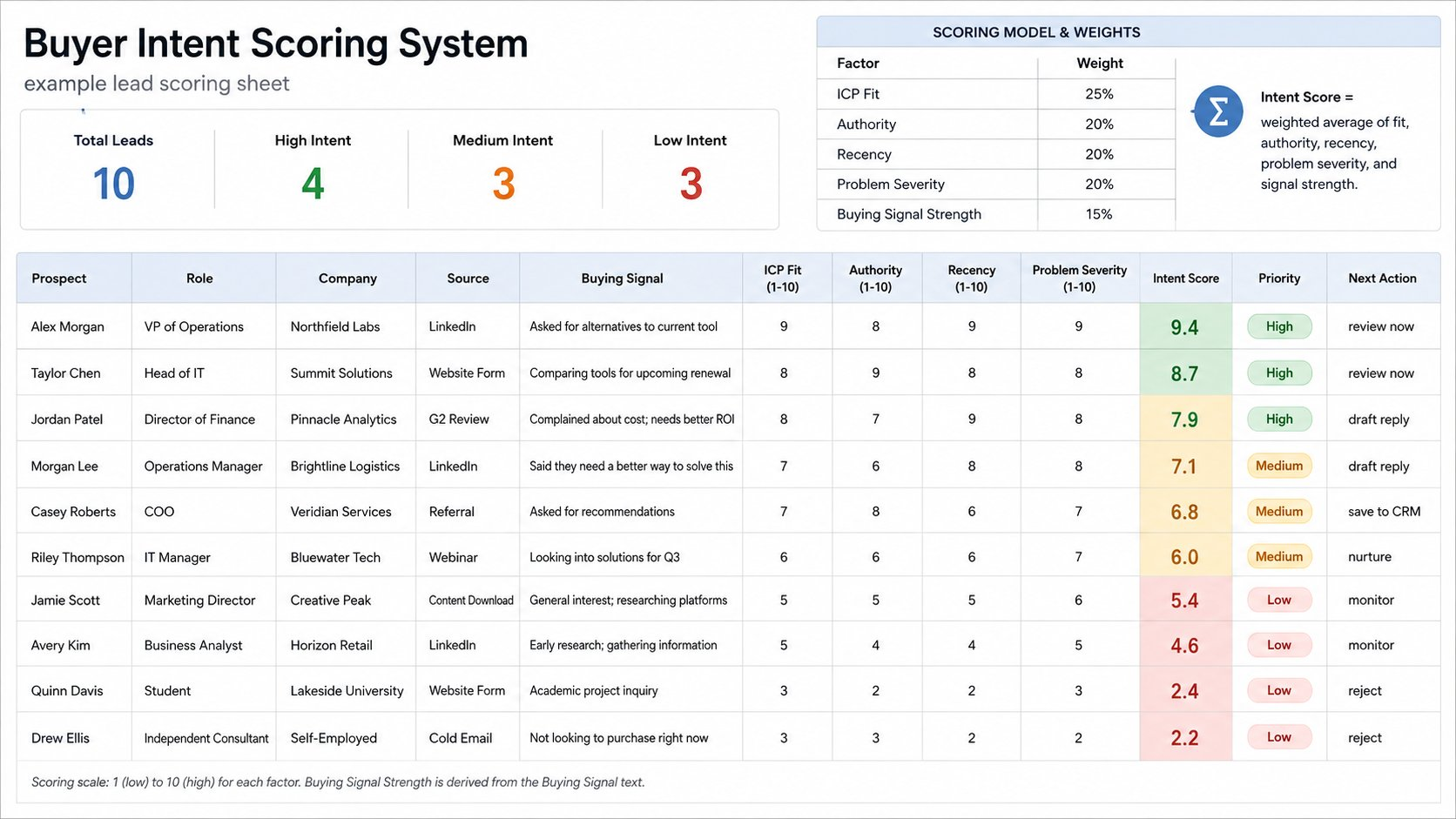This screenshot has height=819, width=1456.
Task: Click the 'example lead scoring sheet' subtitle
Action: pyautogui.click(x=157, y=84)
